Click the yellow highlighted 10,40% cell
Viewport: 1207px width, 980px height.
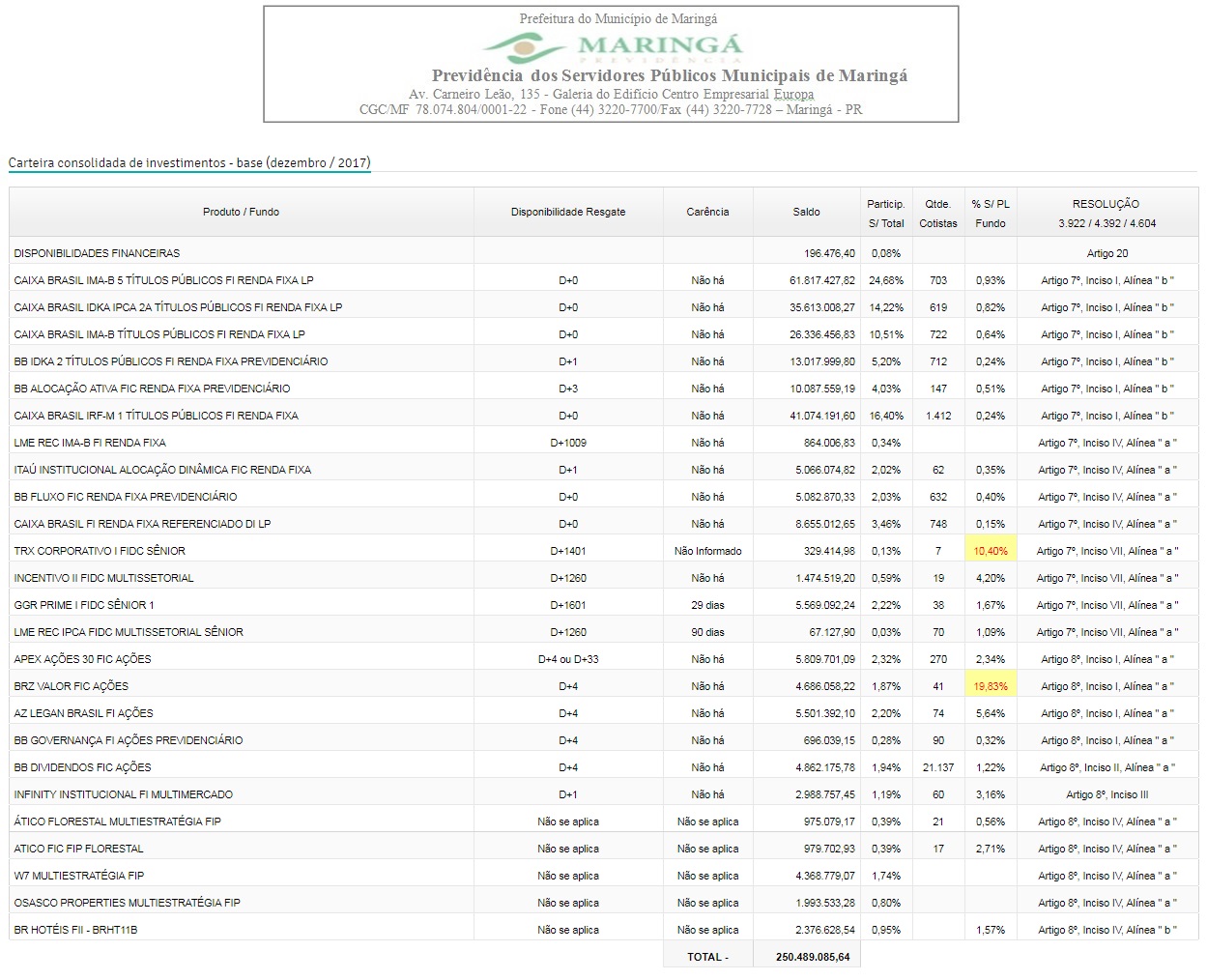pos(990,551)
